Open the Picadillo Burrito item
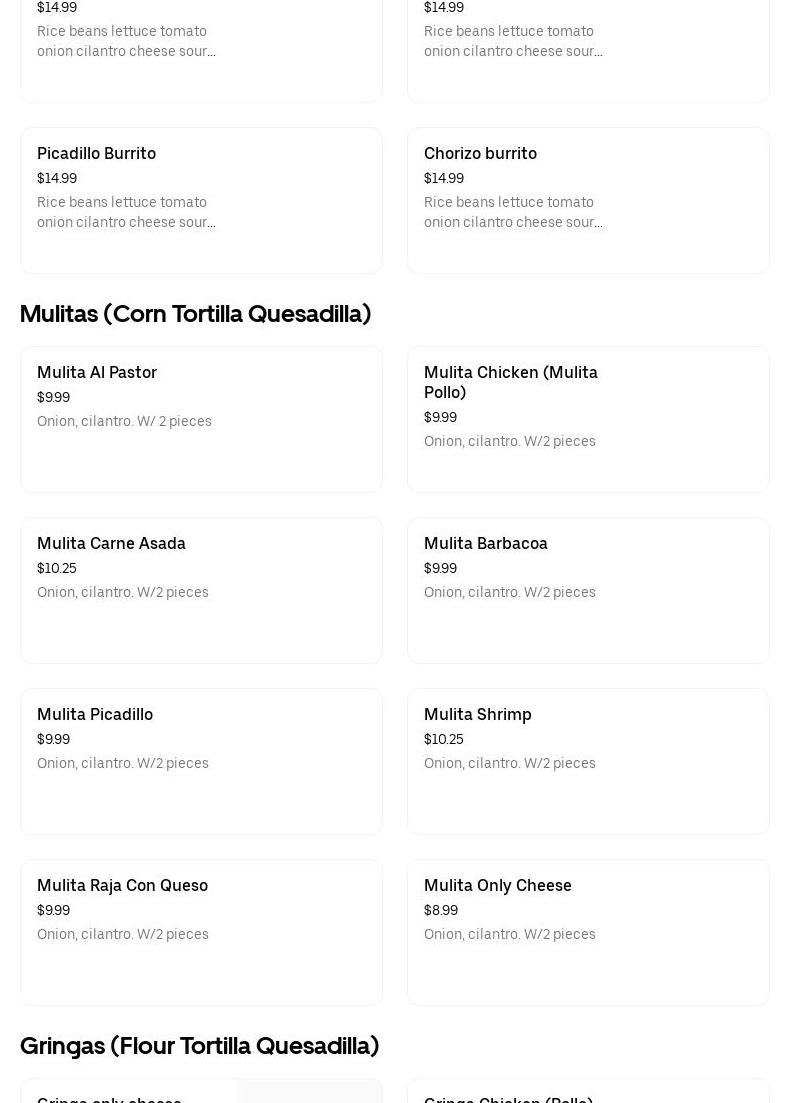Viewport: 804px width, 1103px height. coord(96,154)
